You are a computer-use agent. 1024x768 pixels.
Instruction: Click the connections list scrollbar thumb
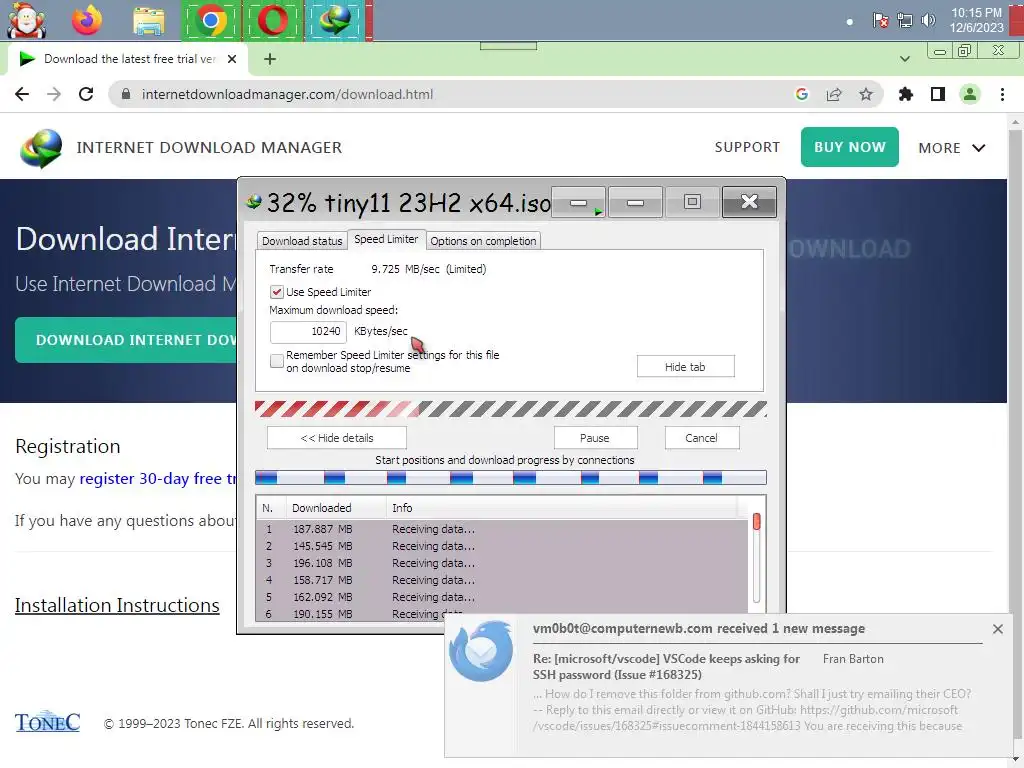(756, 521)
